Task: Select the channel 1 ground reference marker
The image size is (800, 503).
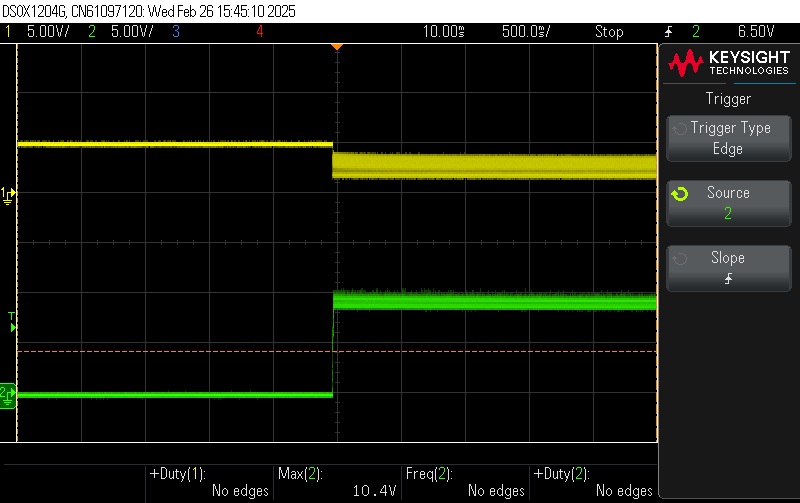Action: point(8,195)
